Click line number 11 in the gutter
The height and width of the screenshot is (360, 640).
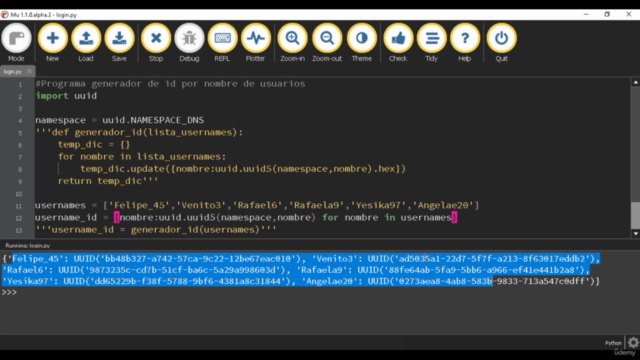pyautogui.click(x=18, y=206)
